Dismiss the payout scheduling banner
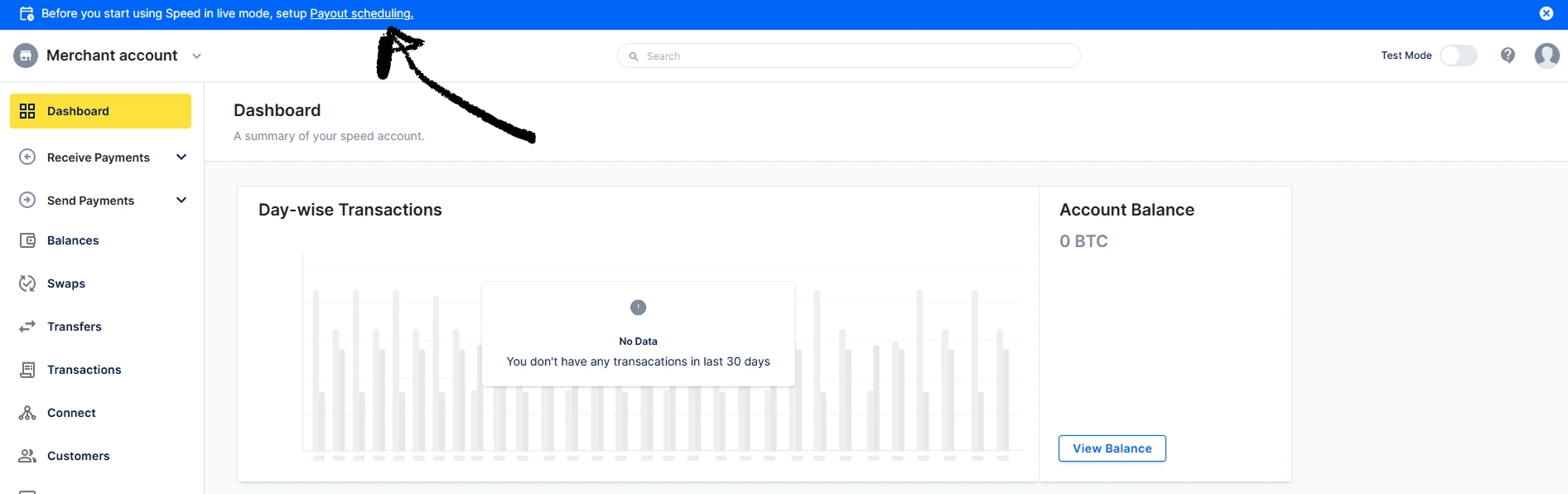Image resolution: width=1568 pixels, height=494 pixels. coord(1546,13)
